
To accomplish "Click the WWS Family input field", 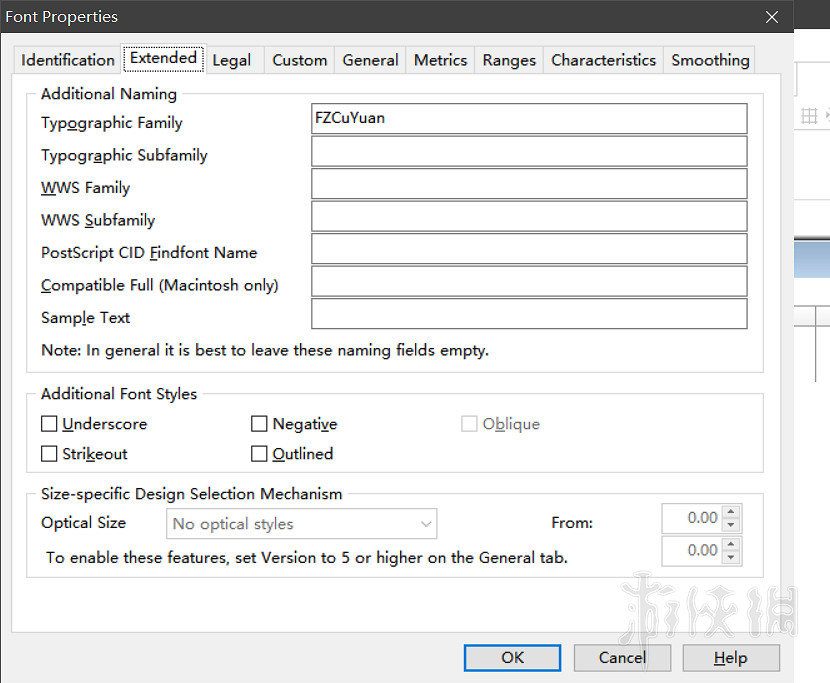I will point(529,184).
